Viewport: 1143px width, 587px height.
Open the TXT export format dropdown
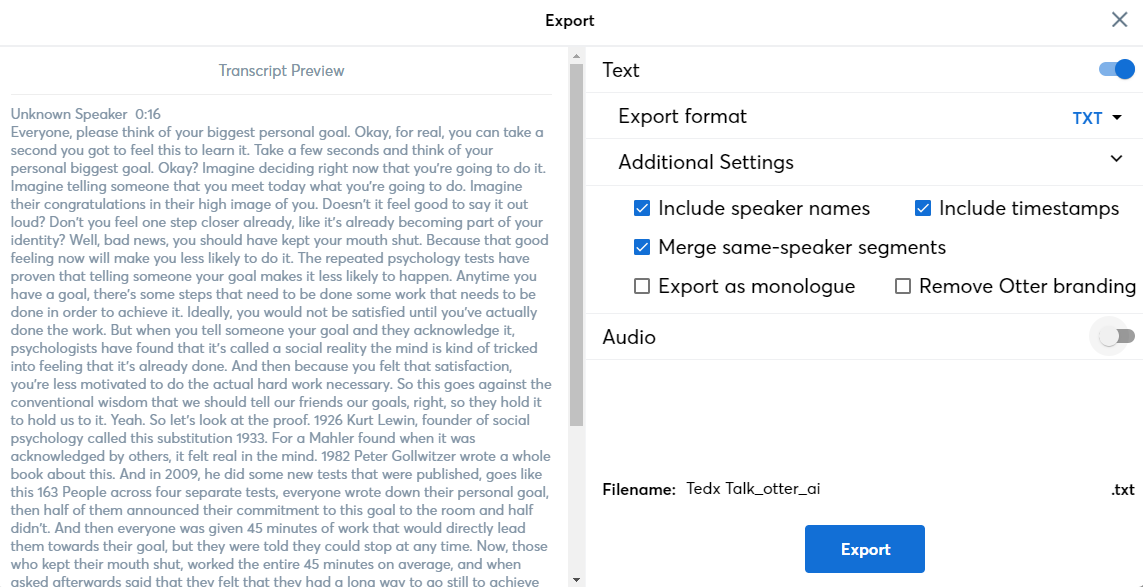(x=1097, y=118)
